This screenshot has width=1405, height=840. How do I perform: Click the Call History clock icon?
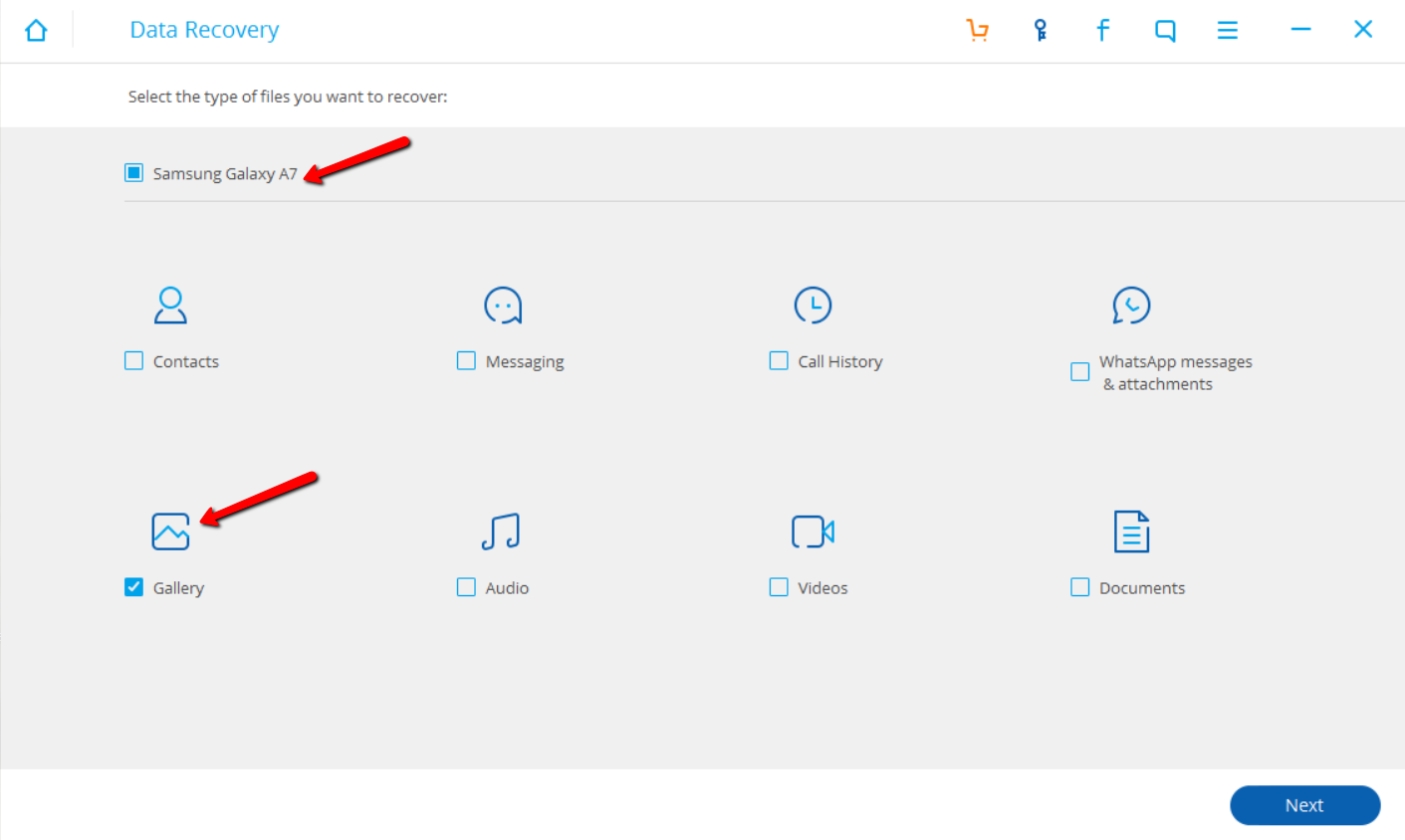pyautogui.click(x=813, y=306)
